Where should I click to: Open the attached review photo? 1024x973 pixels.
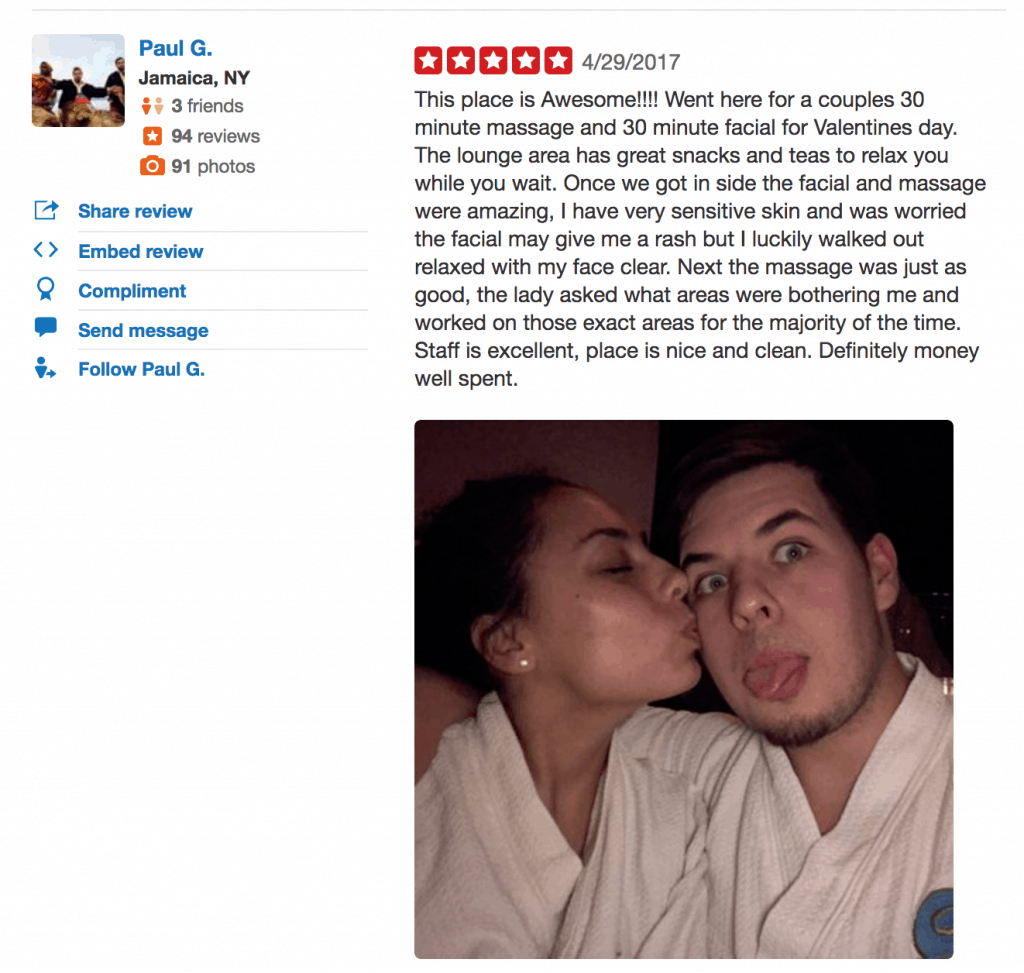point(684,689)
